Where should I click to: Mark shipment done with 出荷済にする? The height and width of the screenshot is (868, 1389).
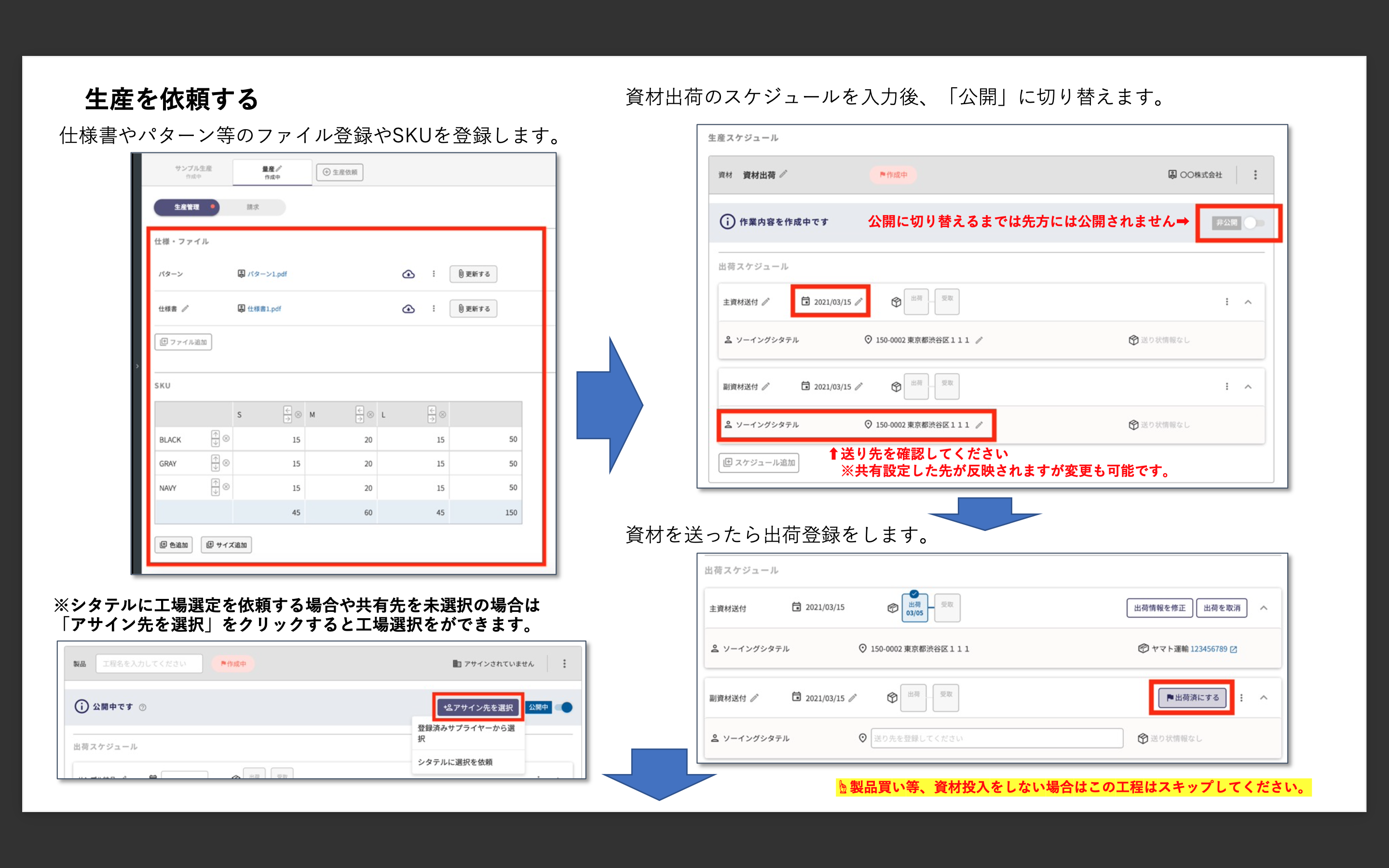click(1192, 697)
